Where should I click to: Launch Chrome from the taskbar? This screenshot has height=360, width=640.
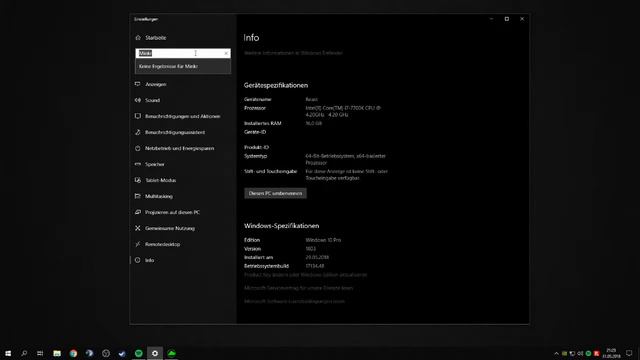pyautogui.click(x=73, y=353)
